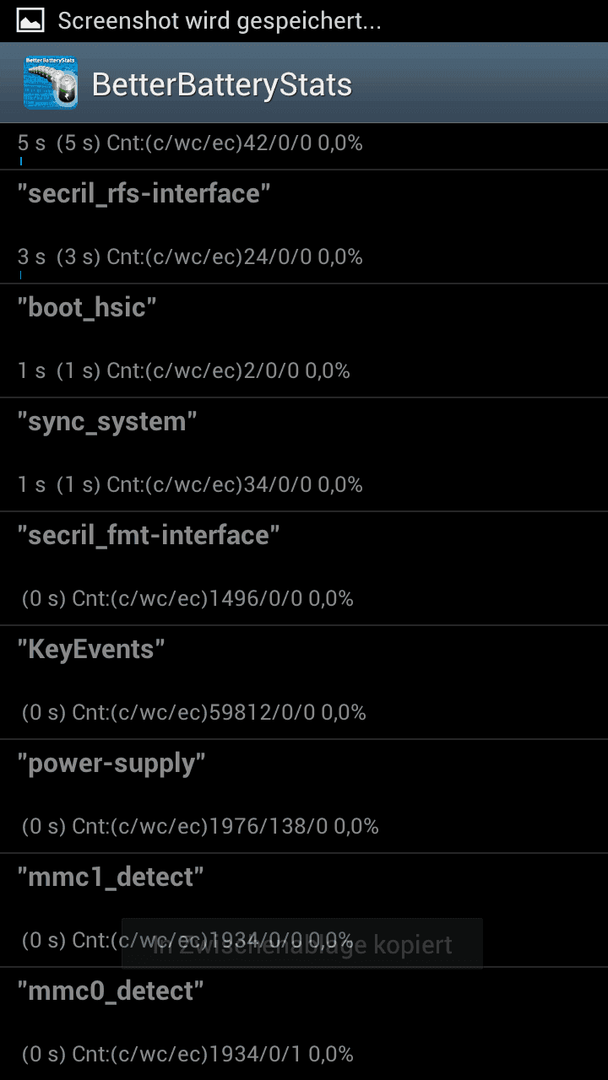Tap the "mmc1_detect" entry title
The height and width of the screenshot is (1080, 608).
click(111, 878)
